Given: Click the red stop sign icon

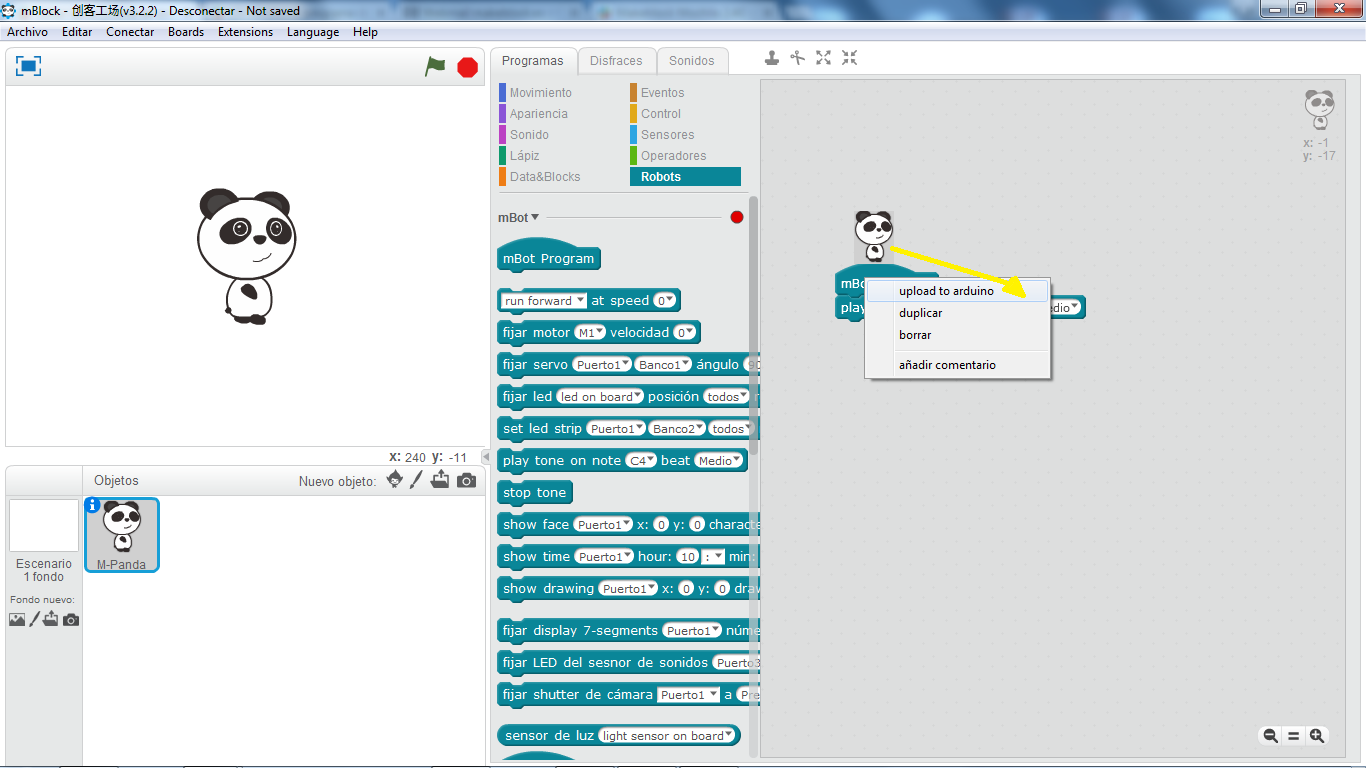Looking at the screenshot, I should pyautogui.click(x=467, y=67).
